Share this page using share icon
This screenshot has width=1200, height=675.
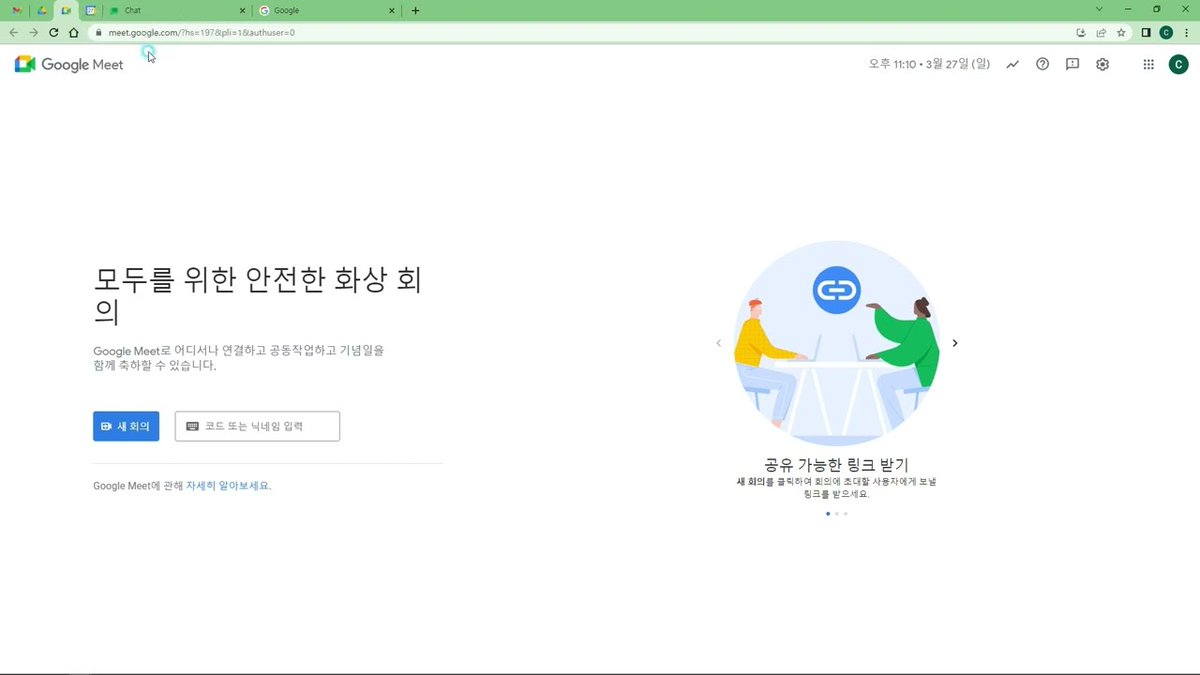[x=1101, y=32]
